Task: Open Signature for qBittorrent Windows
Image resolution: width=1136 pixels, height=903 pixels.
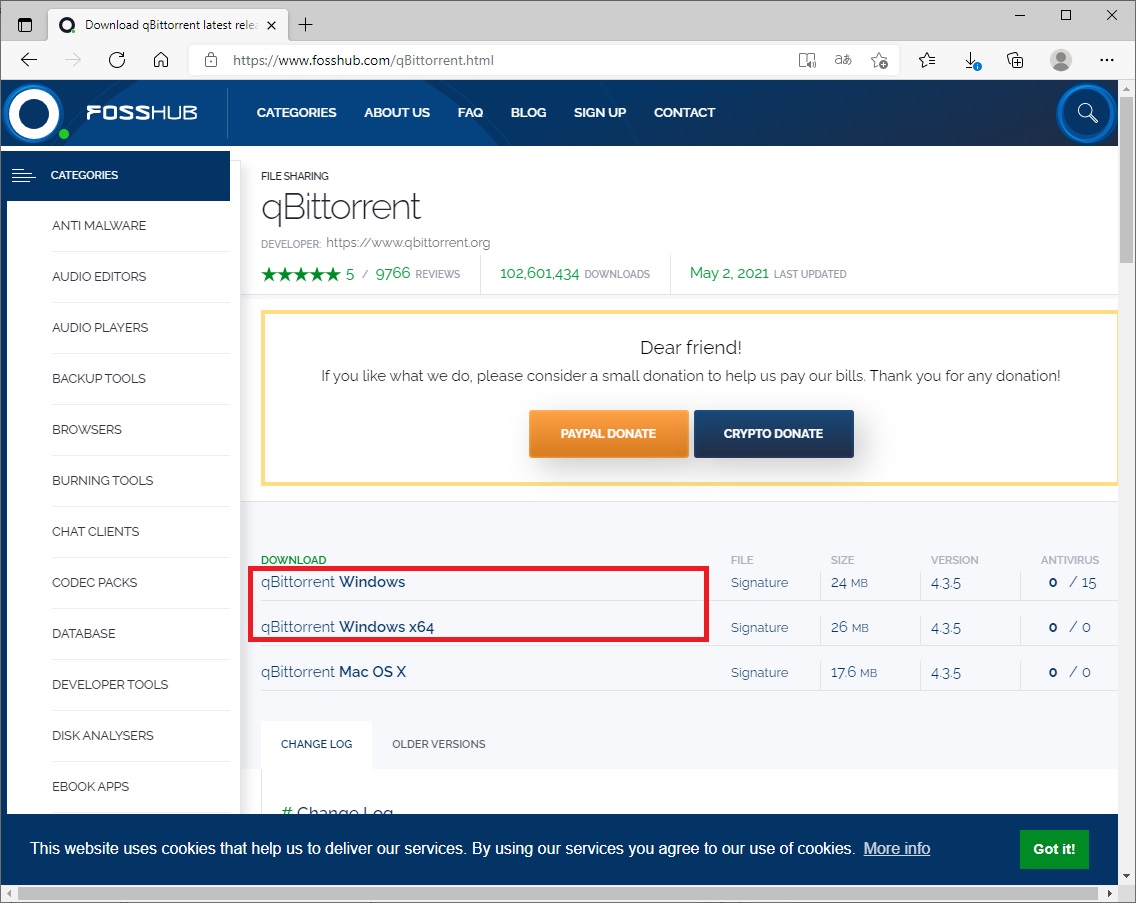Action: [x=759, y=583]
